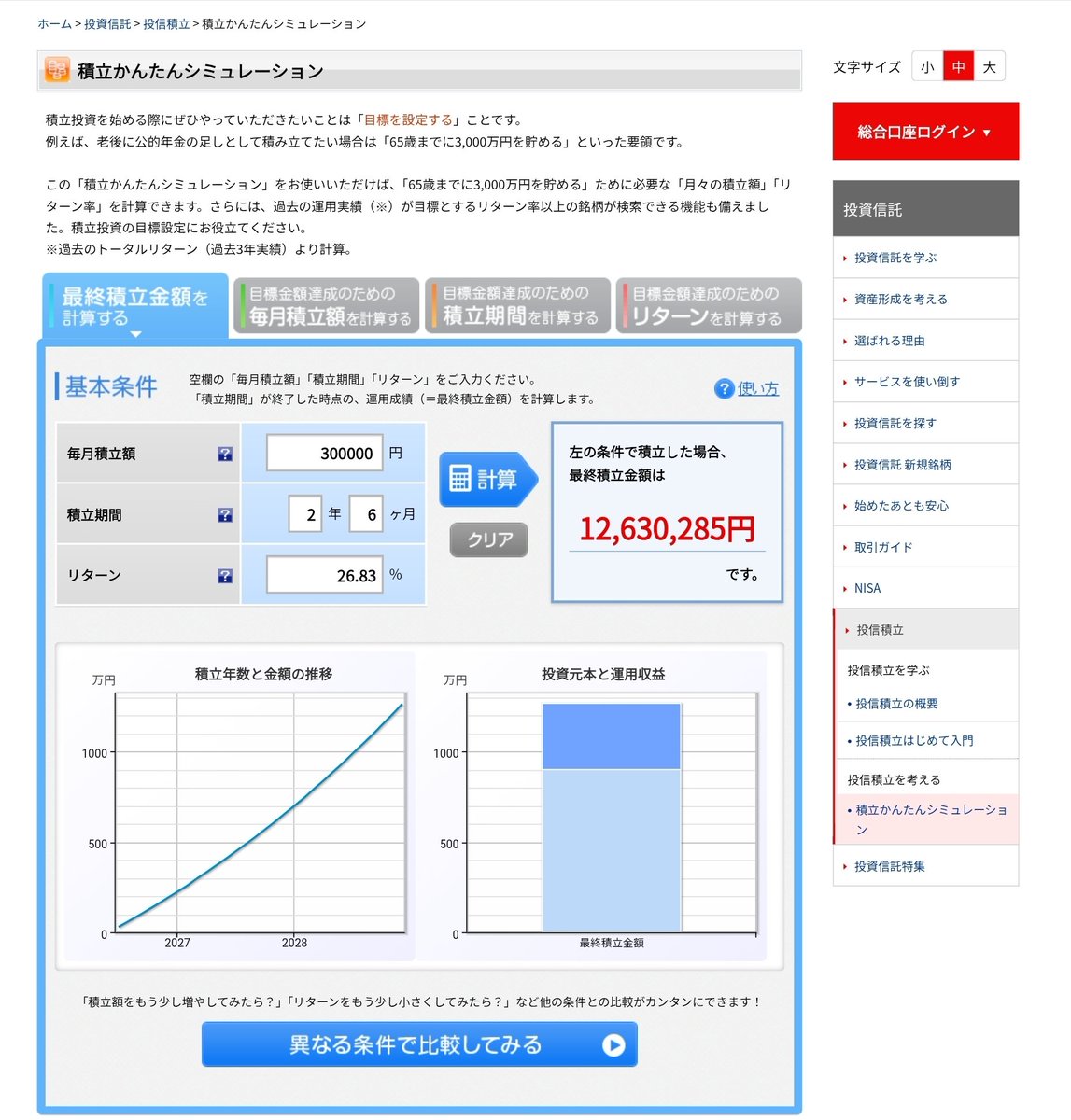Image resolution: width=1071 pixels, height=1120 pixels.
Task: Click the 投資元本と運用収益 chart title
Action: point(603,674)
